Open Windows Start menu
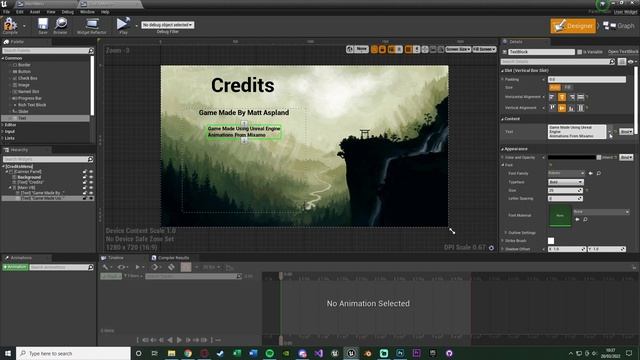 click(x=8, y=353)
